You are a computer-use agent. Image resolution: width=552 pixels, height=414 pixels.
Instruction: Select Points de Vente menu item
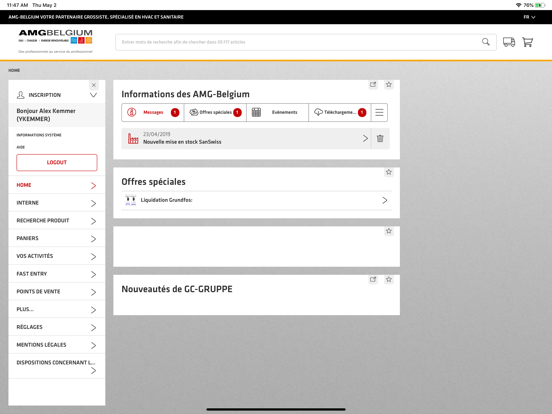coord(57,291)
